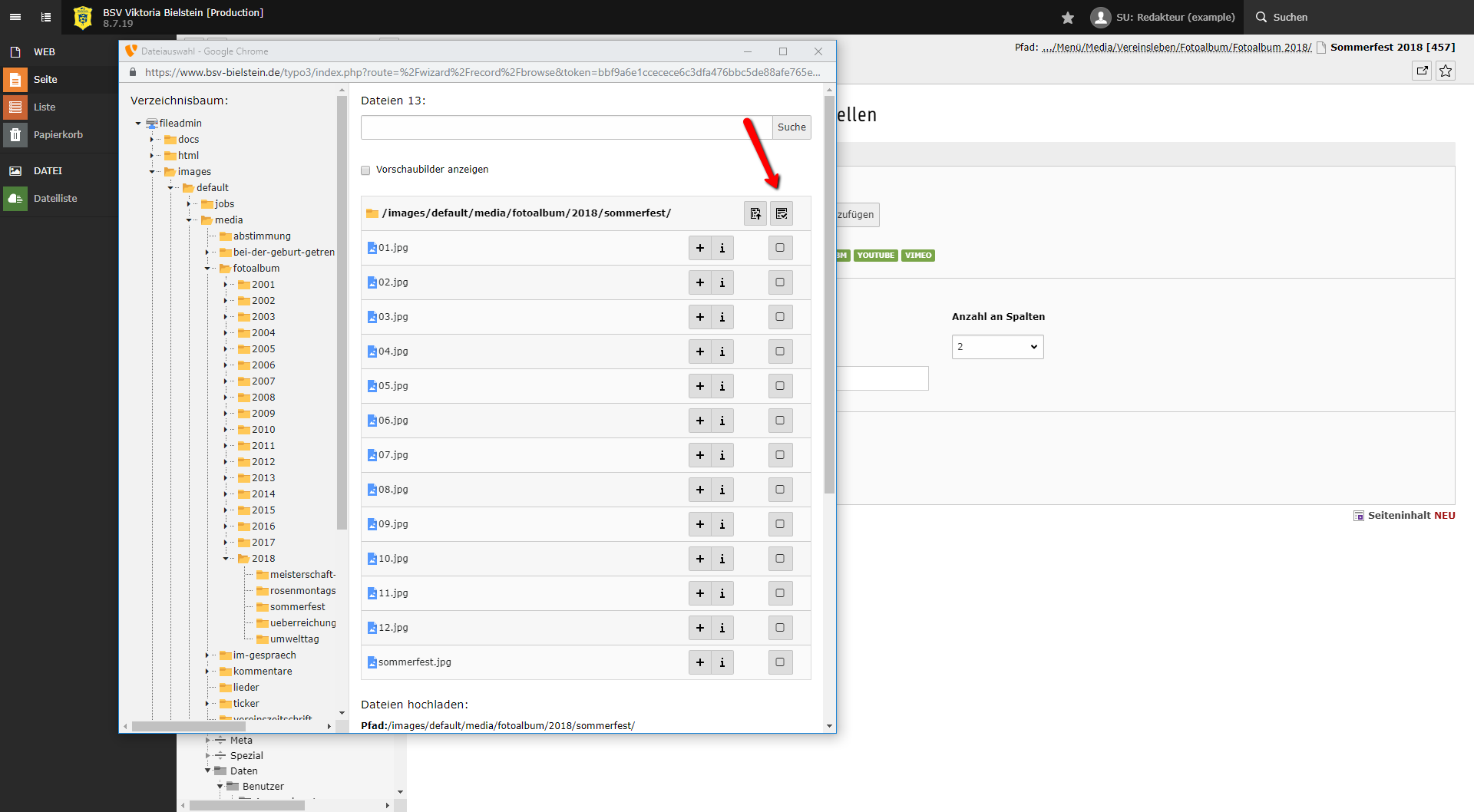
Task: Show info for 05.jpg
Action: tap(722, 386)
